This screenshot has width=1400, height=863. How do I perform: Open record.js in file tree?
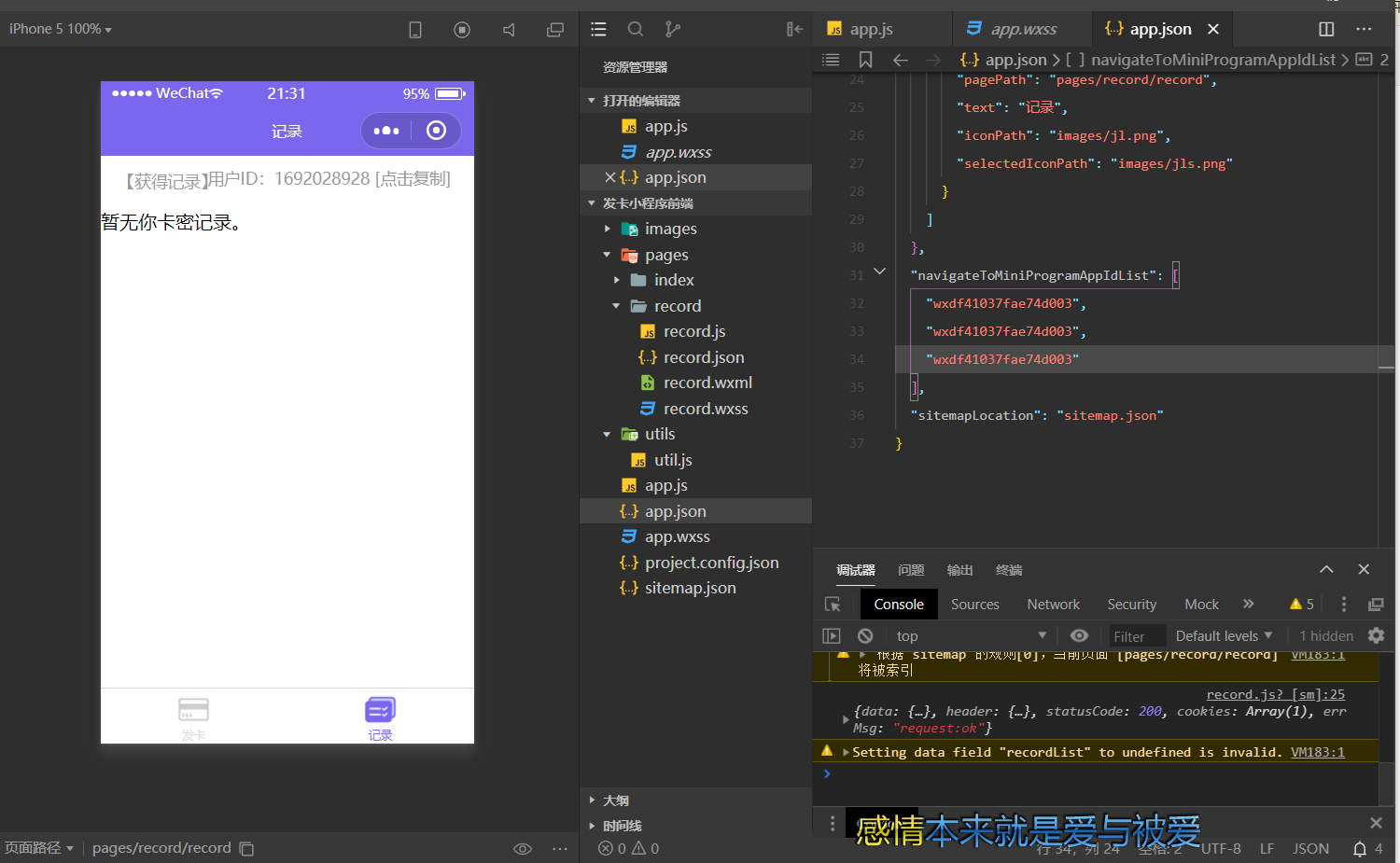694,331
